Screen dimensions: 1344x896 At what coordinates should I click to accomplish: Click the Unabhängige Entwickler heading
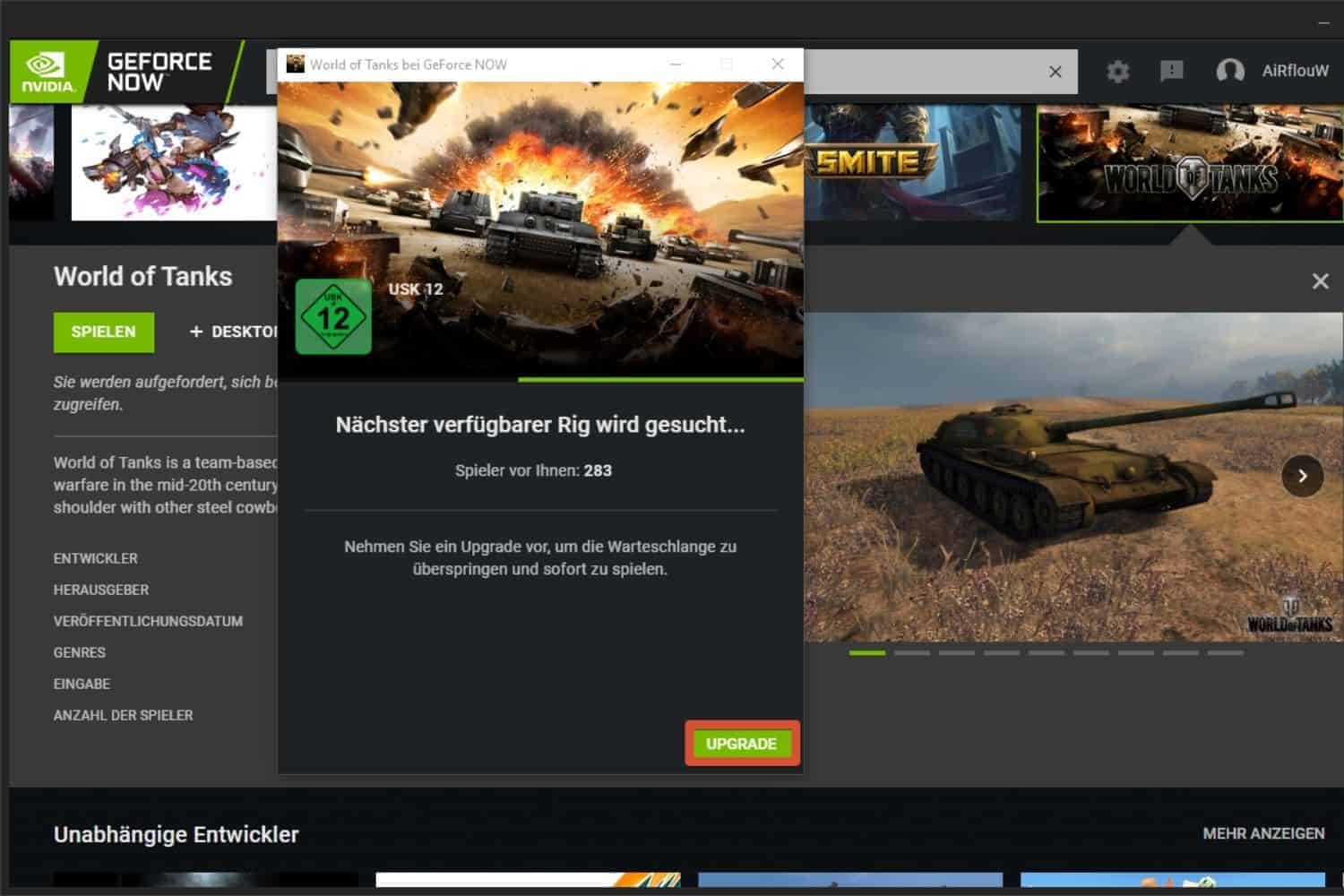click(177, 834)
